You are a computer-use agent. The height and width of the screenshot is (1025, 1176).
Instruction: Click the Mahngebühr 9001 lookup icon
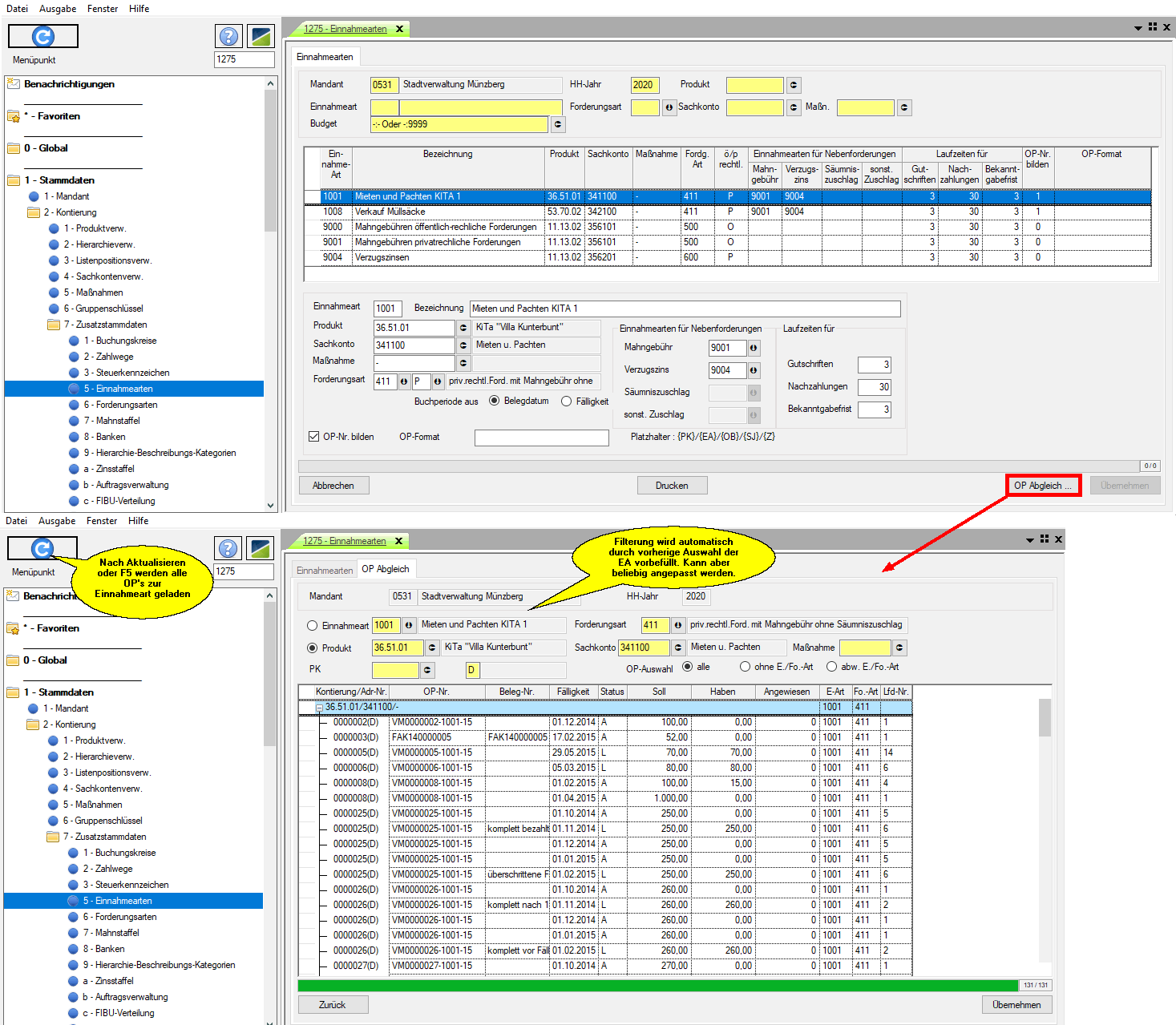[x=754, y=348]
